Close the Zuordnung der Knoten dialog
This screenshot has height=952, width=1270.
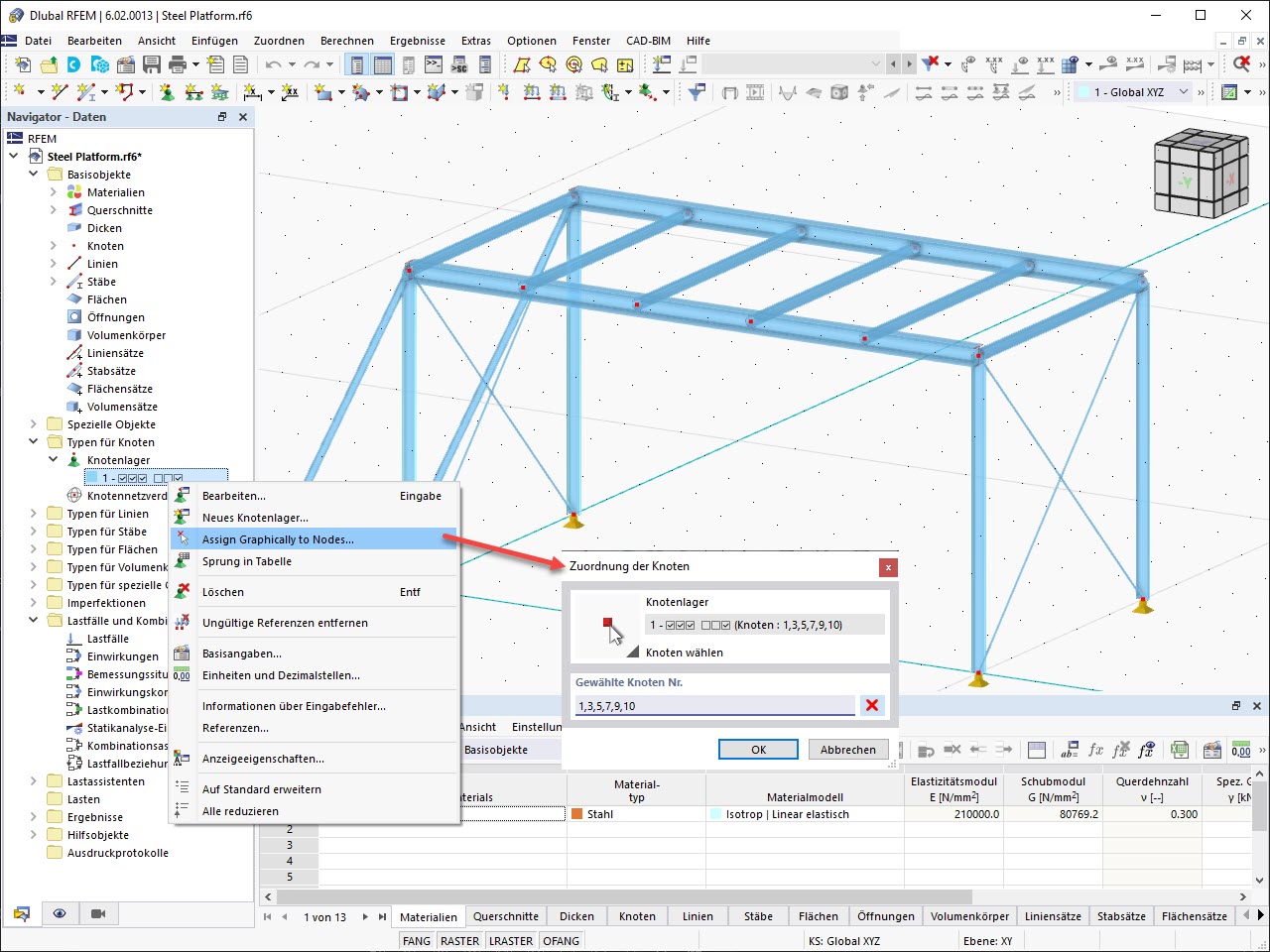[x=888, y=567]
